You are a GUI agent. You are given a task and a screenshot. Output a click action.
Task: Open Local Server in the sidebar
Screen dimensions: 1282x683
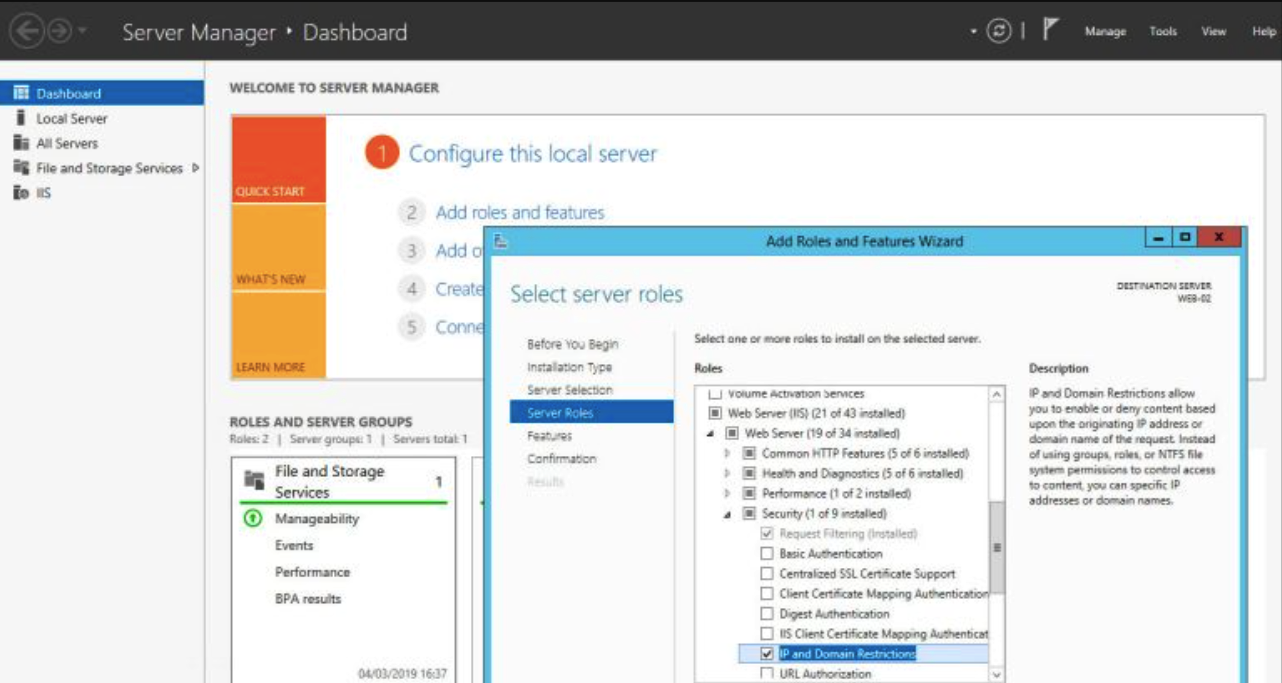click(x=72, y=118)
